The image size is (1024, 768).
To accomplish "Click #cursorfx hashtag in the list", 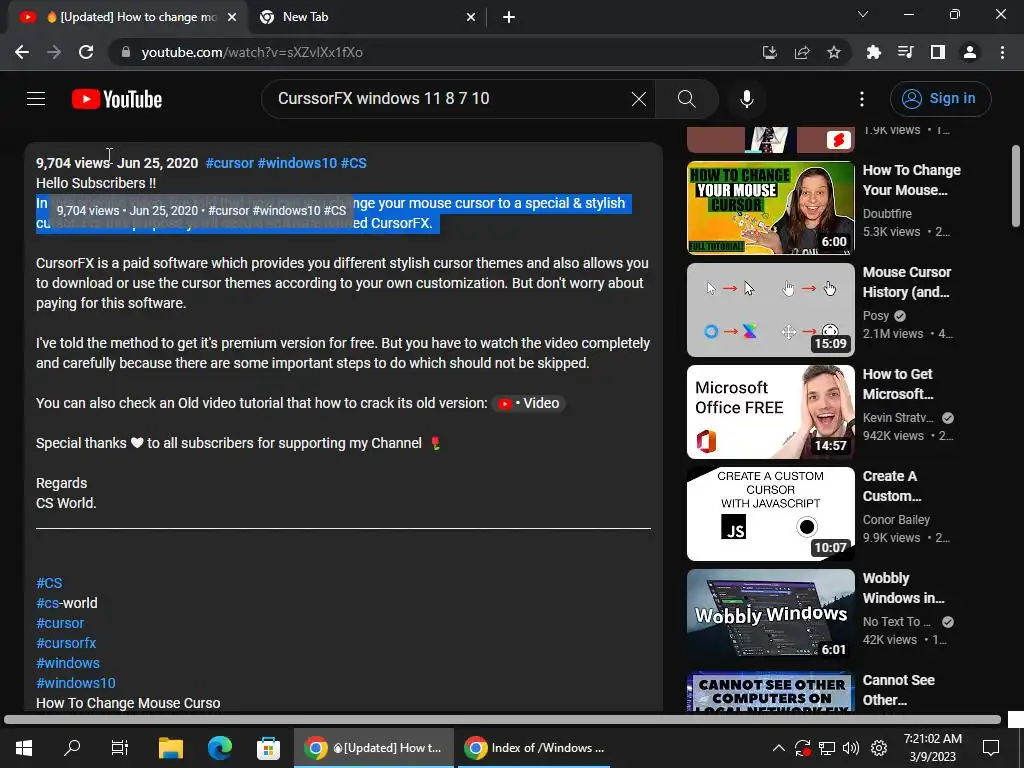I will tap(66, 643).
